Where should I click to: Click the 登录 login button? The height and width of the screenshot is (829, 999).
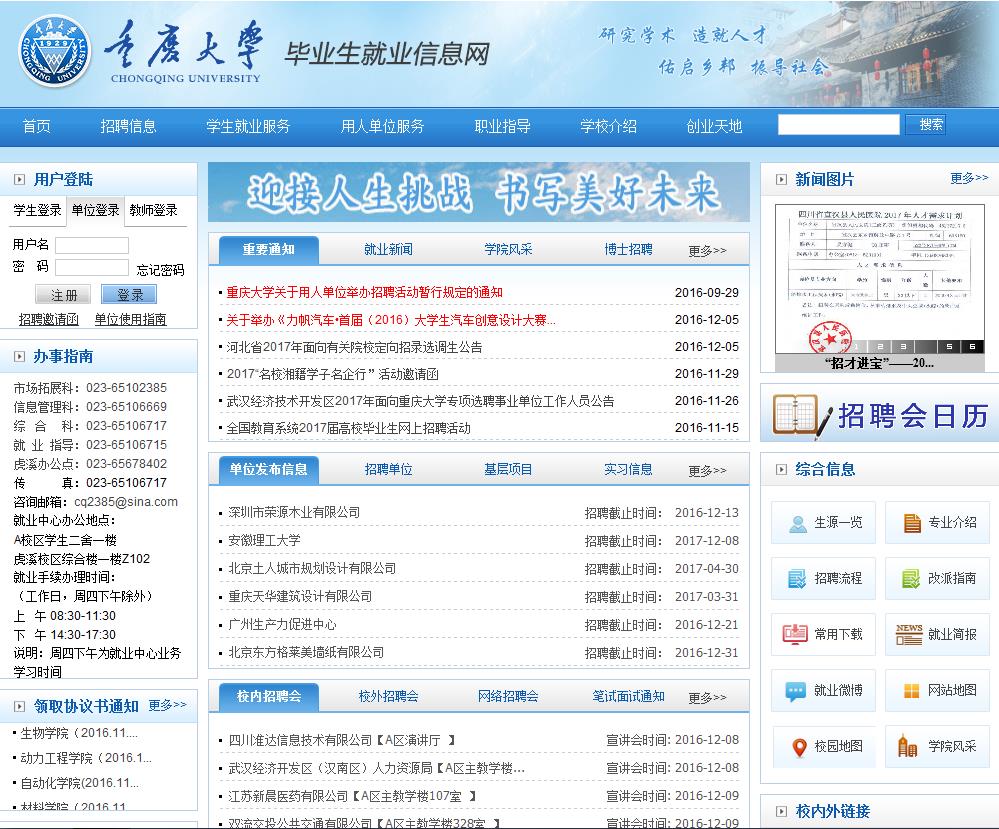pos(129,294)
